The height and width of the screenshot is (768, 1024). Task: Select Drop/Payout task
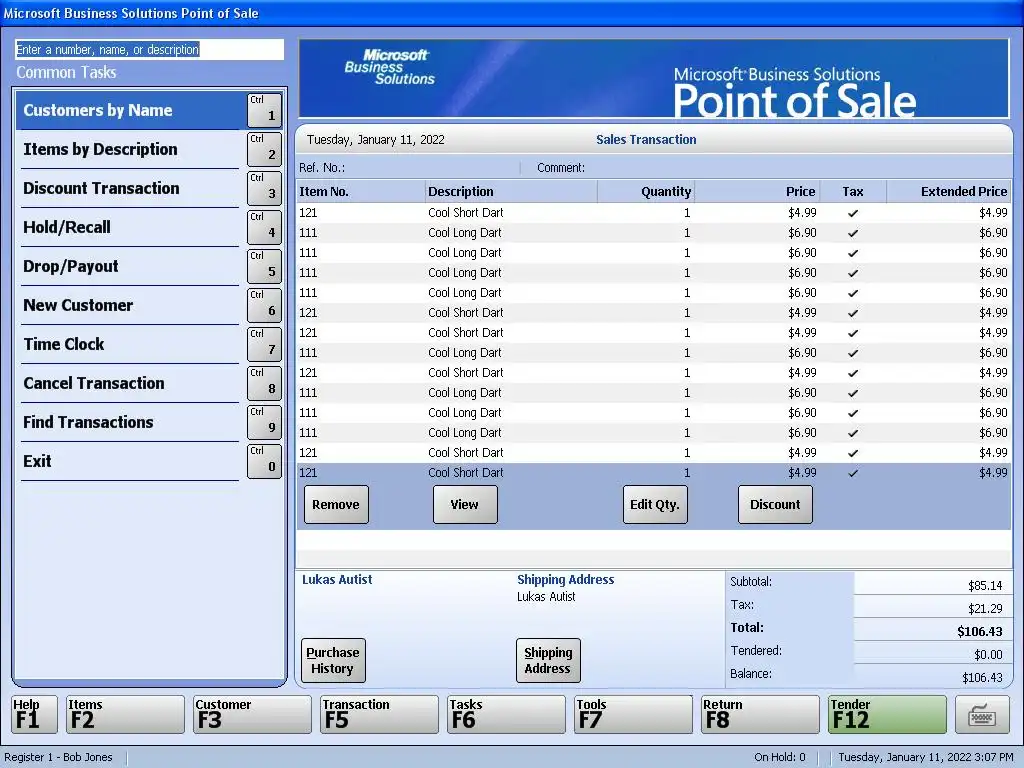coord(129,266)
